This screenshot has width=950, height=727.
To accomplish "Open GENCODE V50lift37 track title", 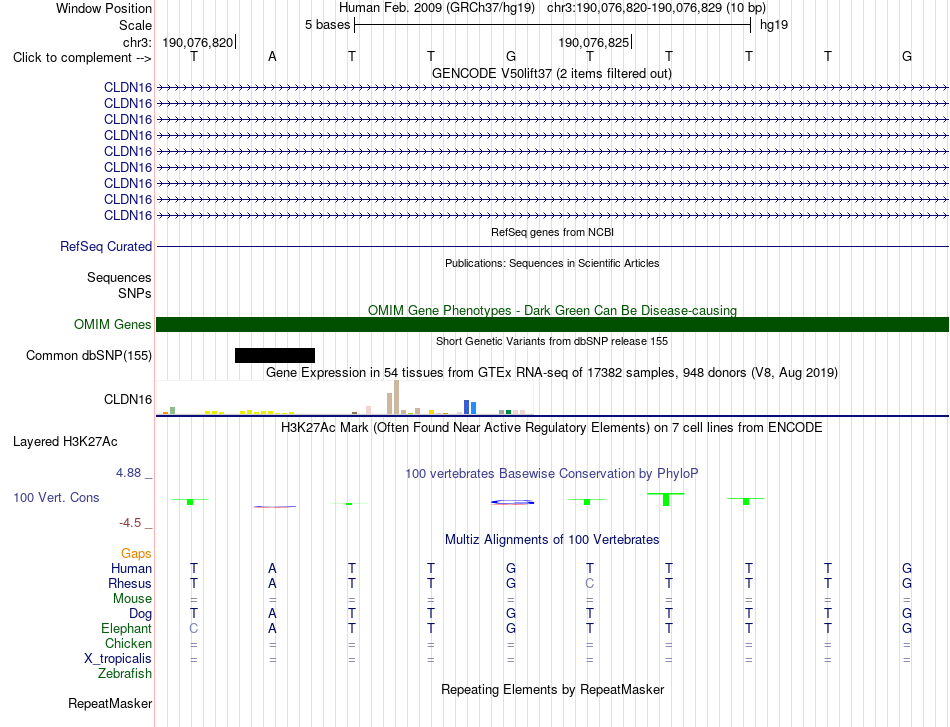I will coord(552,73).
